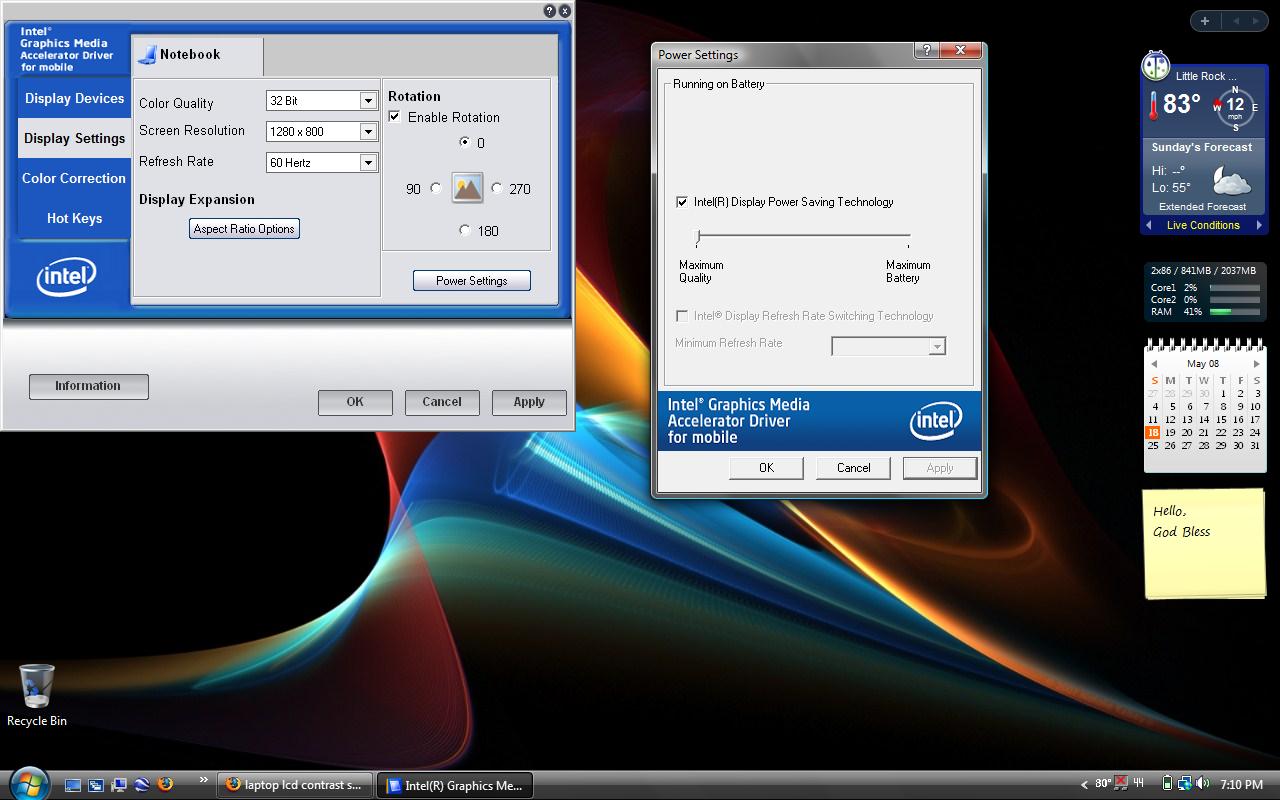Open the Display Settings section
1280x800 pixels.
coord(74,138)
